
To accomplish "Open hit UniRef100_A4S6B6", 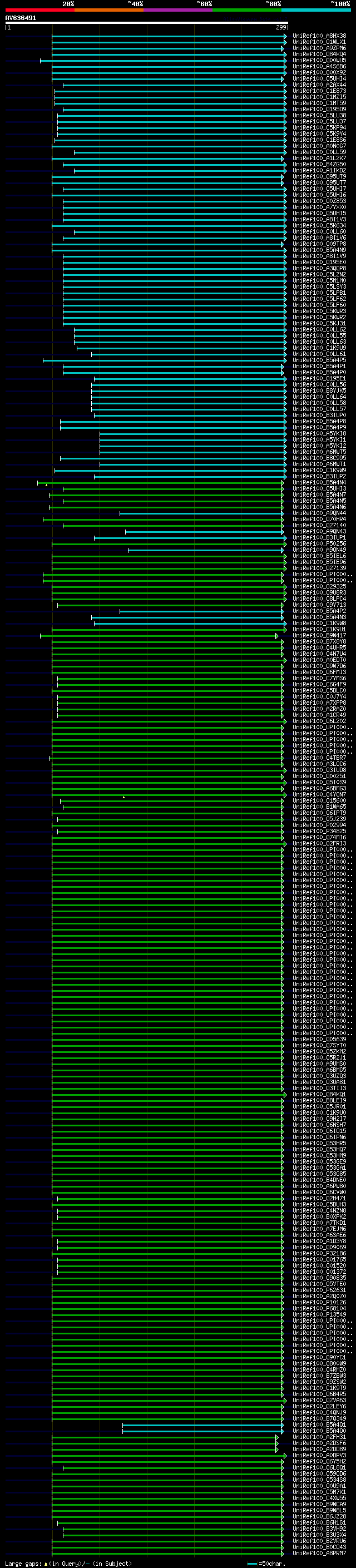I will [x=319, y=66].
